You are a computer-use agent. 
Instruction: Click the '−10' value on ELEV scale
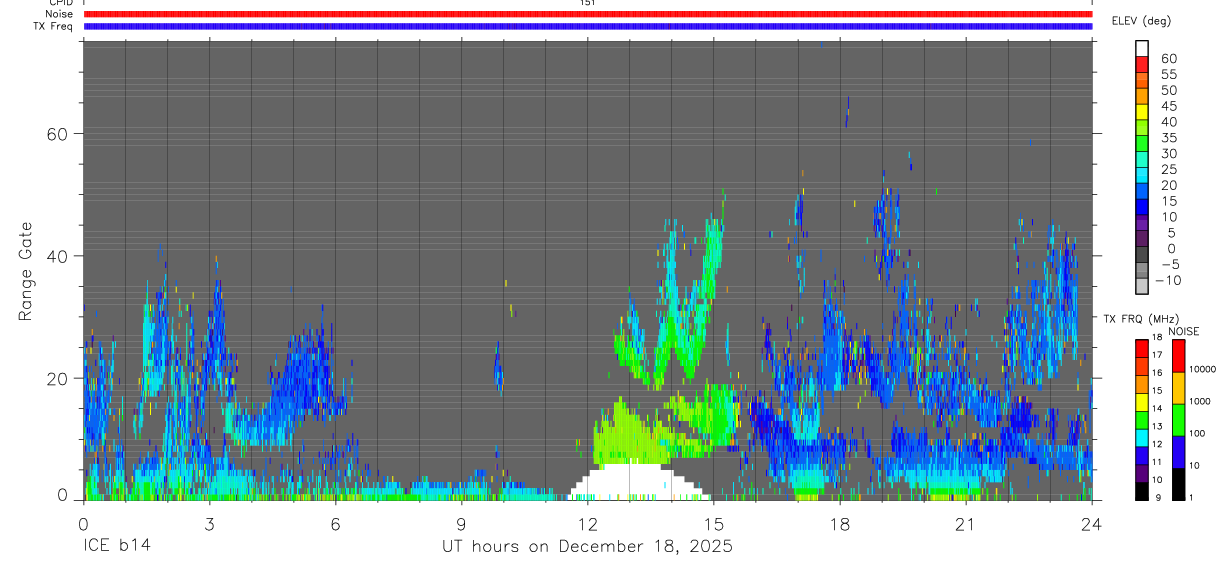pos(1167,280)
